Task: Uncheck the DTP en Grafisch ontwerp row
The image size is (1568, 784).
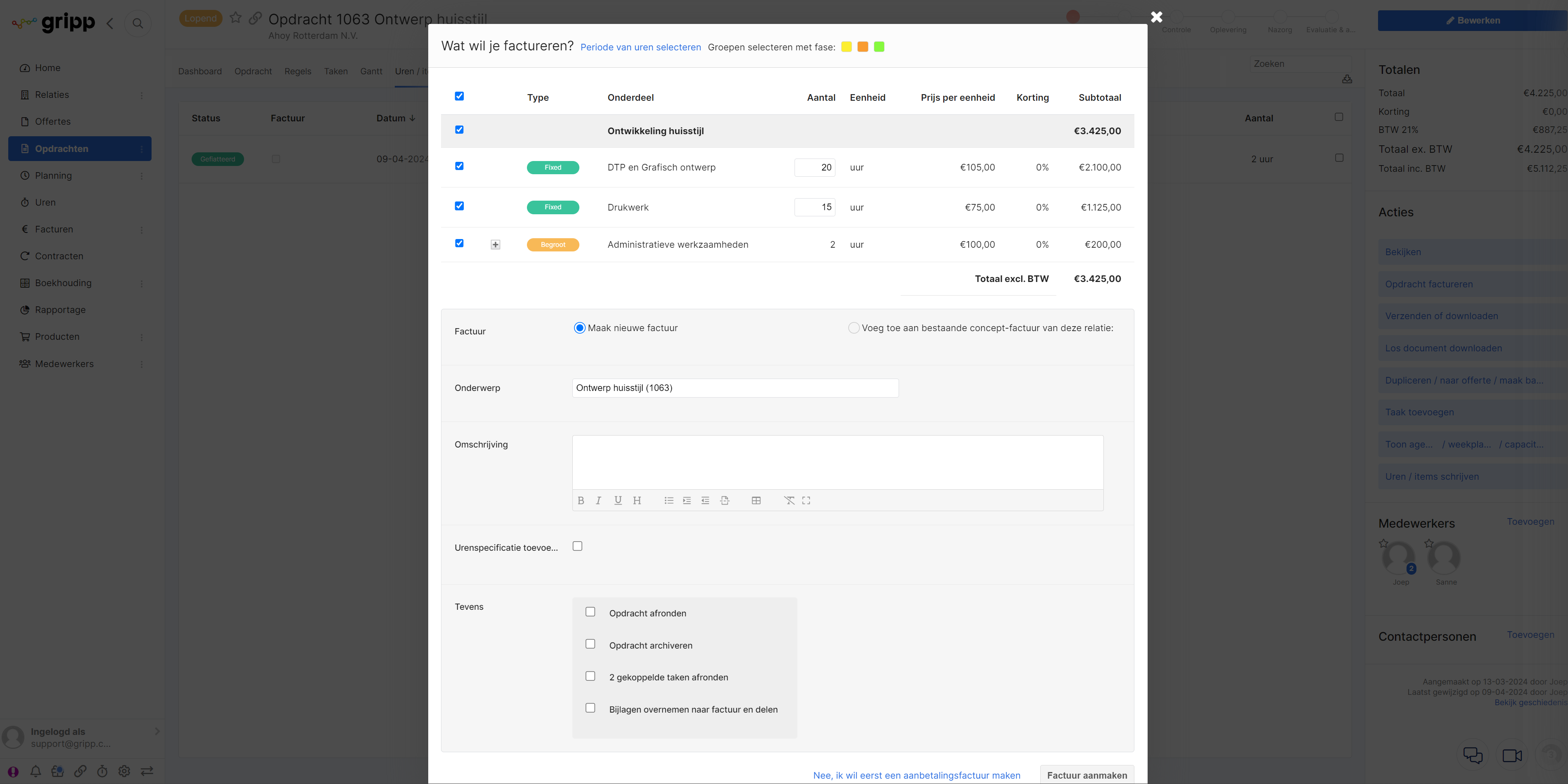Action: 460,166
